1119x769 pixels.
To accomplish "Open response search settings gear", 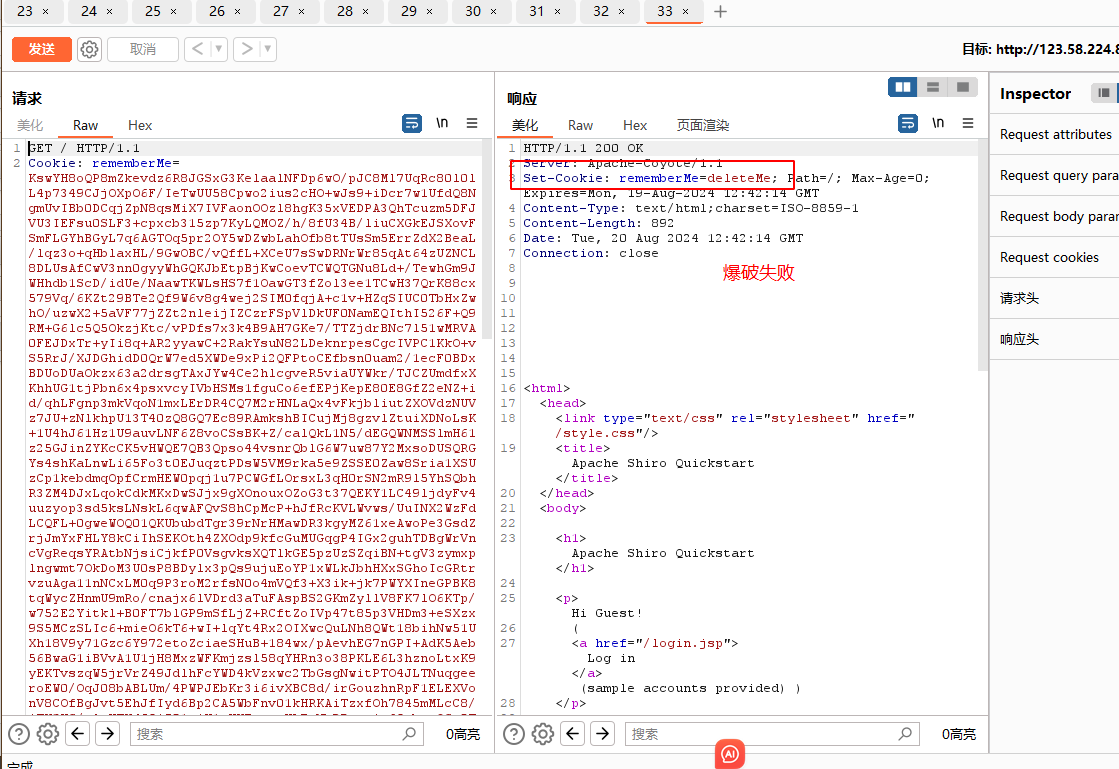I will click(542, 734).
